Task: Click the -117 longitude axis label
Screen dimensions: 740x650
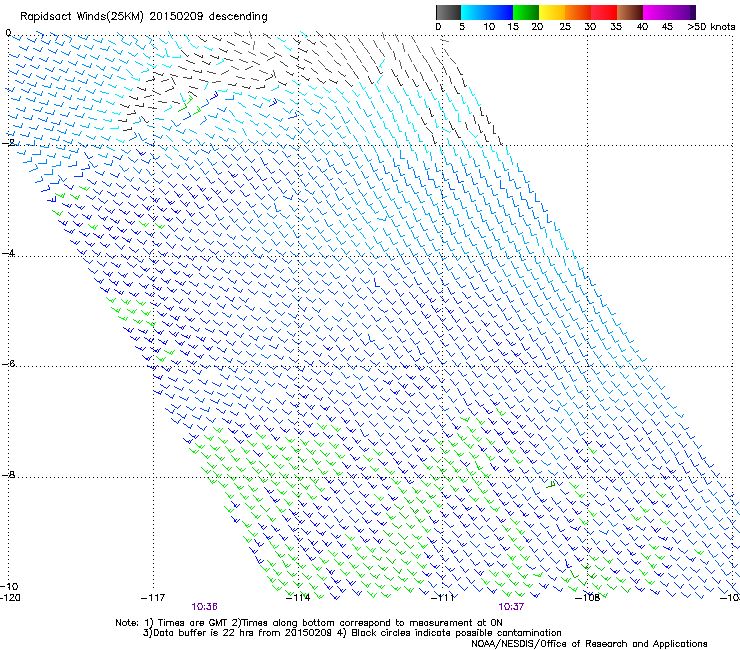Action: 153,598
